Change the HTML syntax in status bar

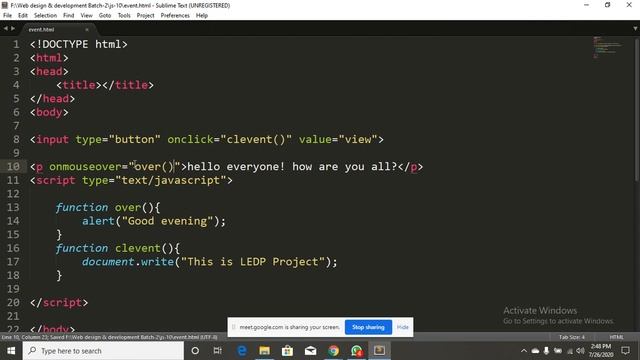tap(616, 337)
